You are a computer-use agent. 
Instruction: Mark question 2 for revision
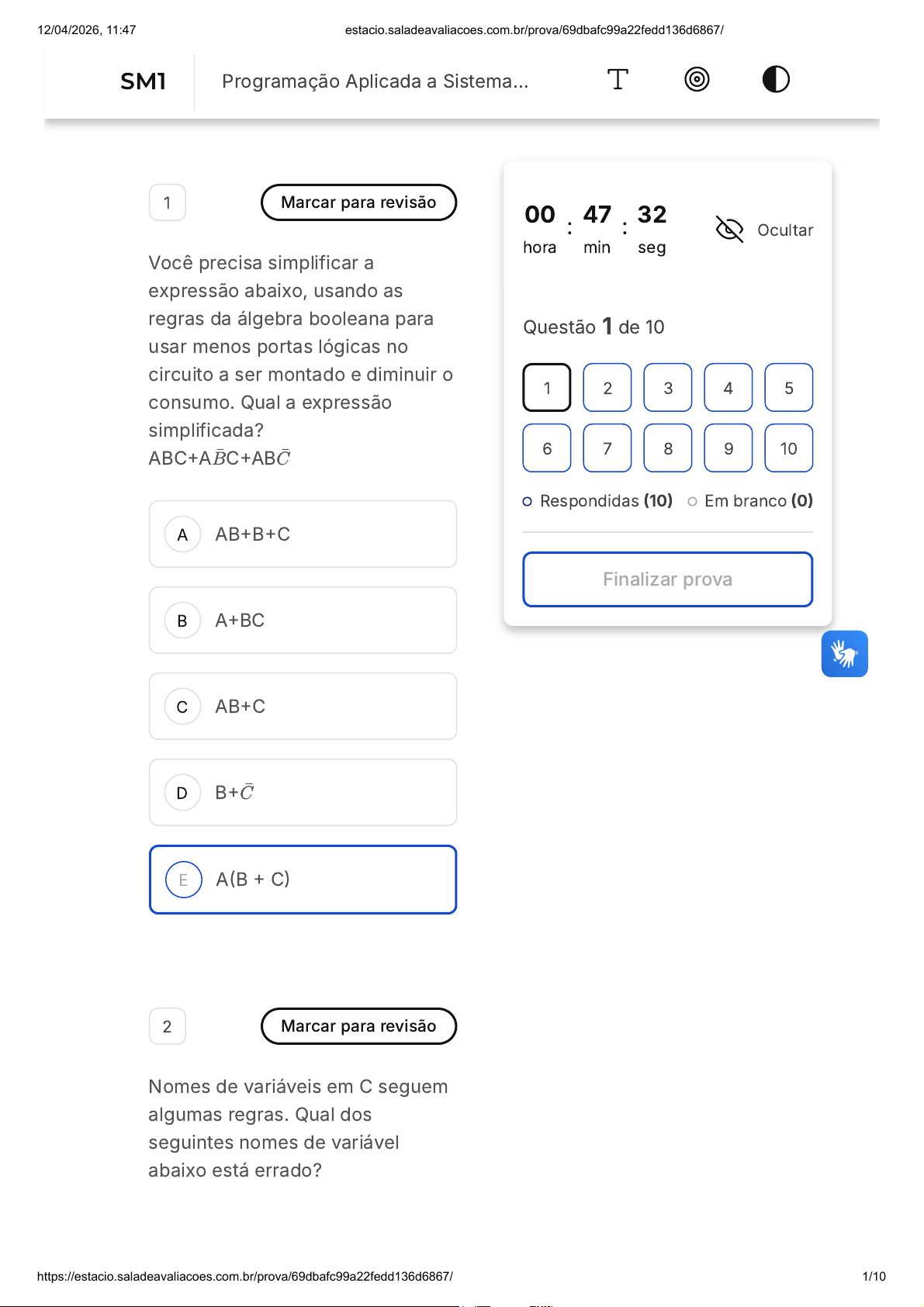[358, 1026]
